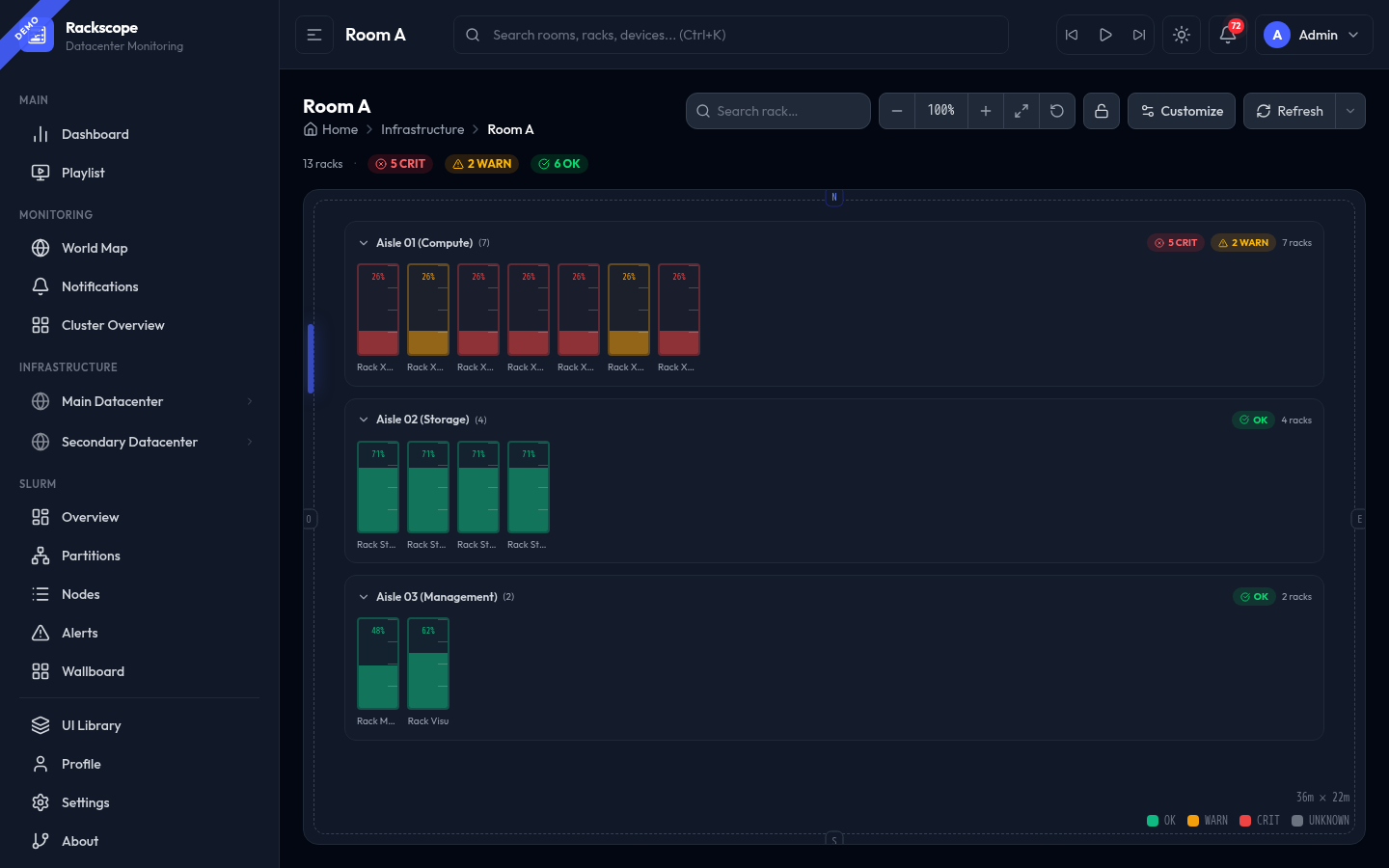Start playlist with the play icon
Viewport: 1389px width, 868px height.
(x=1105, y=35)
